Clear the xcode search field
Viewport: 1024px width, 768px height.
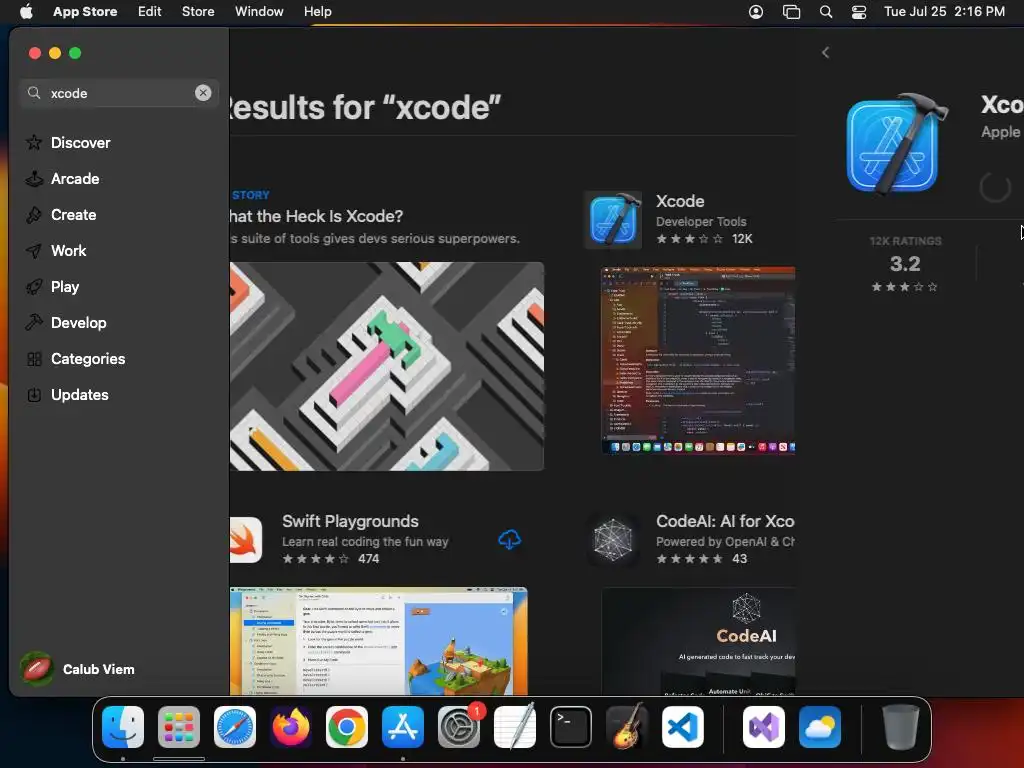point(203,93)
